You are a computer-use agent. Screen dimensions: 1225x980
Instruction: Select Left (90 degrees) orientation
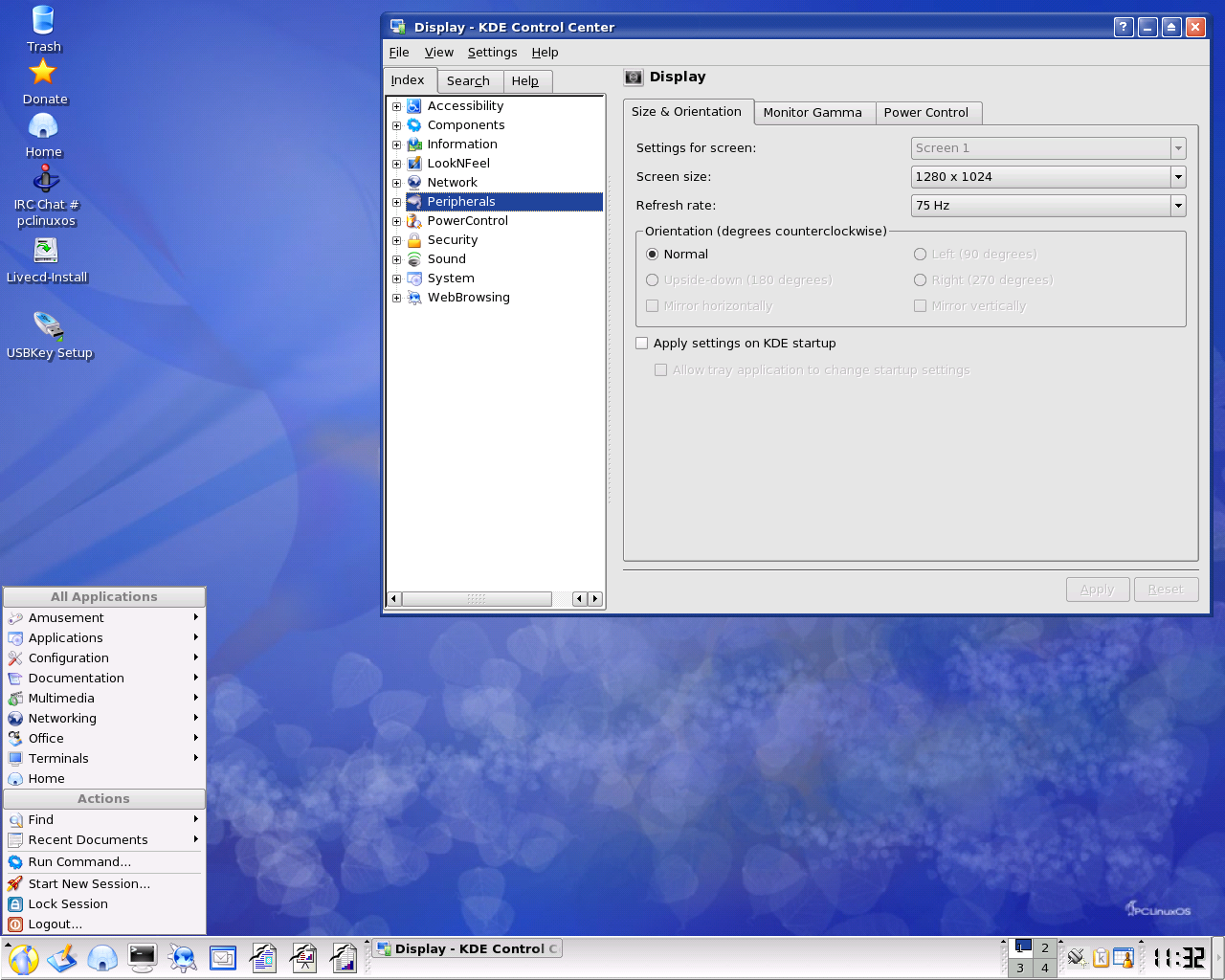(920, 255)
